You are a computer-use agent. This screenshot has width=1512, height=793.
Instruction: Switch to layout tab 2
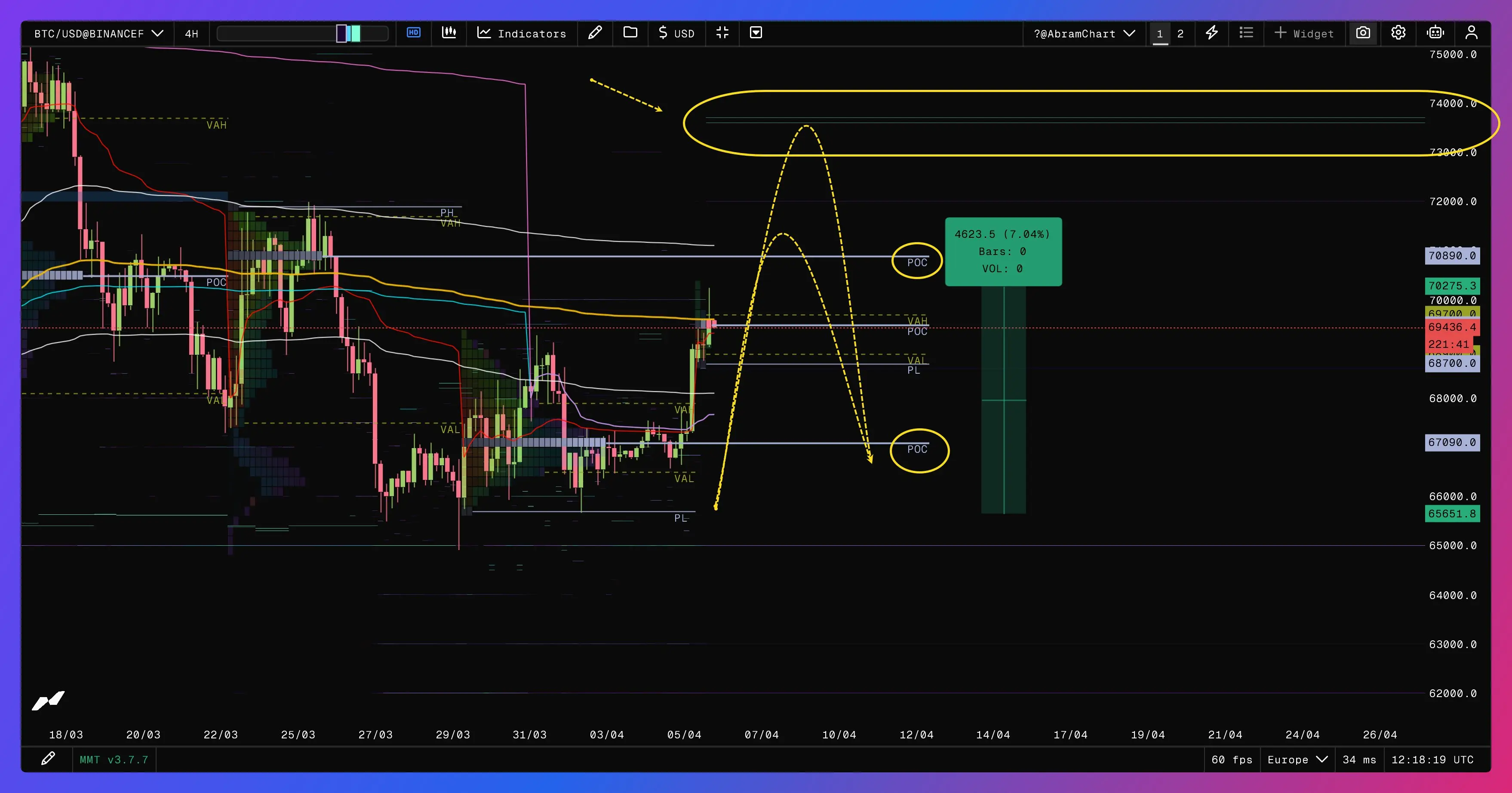[1180, 34]
